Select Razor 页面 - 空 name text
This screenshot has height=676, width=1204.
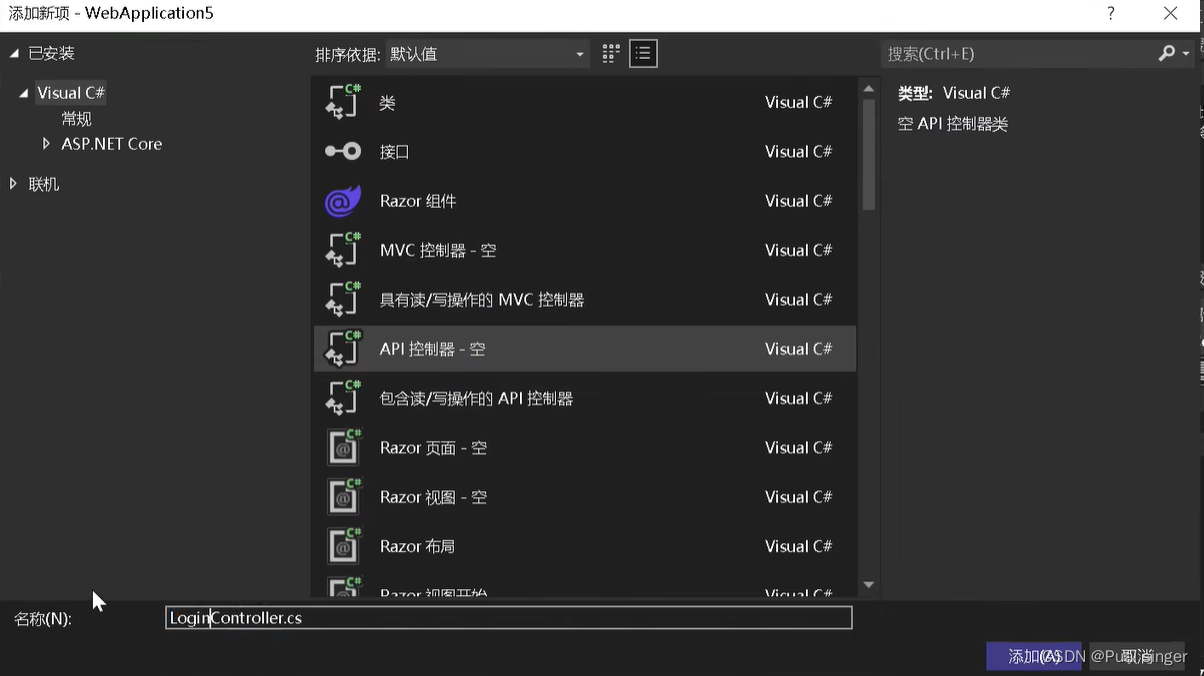point(433,448)
